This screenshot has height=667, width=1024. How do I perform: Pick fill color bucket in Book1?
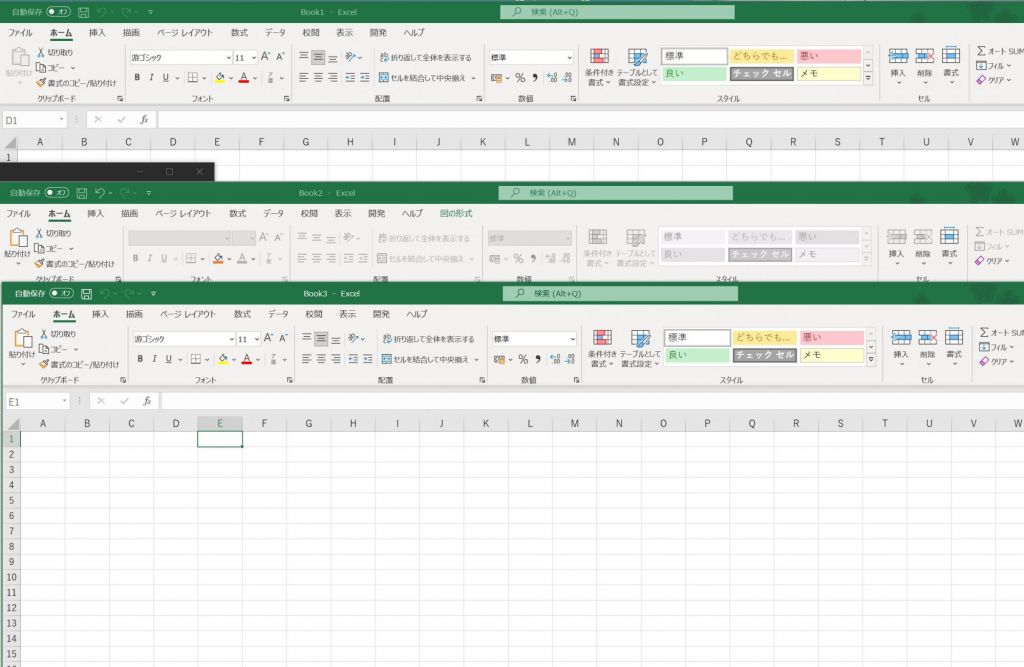(220, 77)
